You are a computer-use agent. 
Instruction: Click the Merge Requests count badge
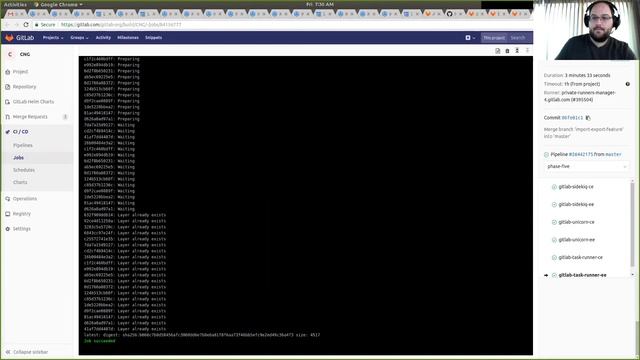coord(65,117)
